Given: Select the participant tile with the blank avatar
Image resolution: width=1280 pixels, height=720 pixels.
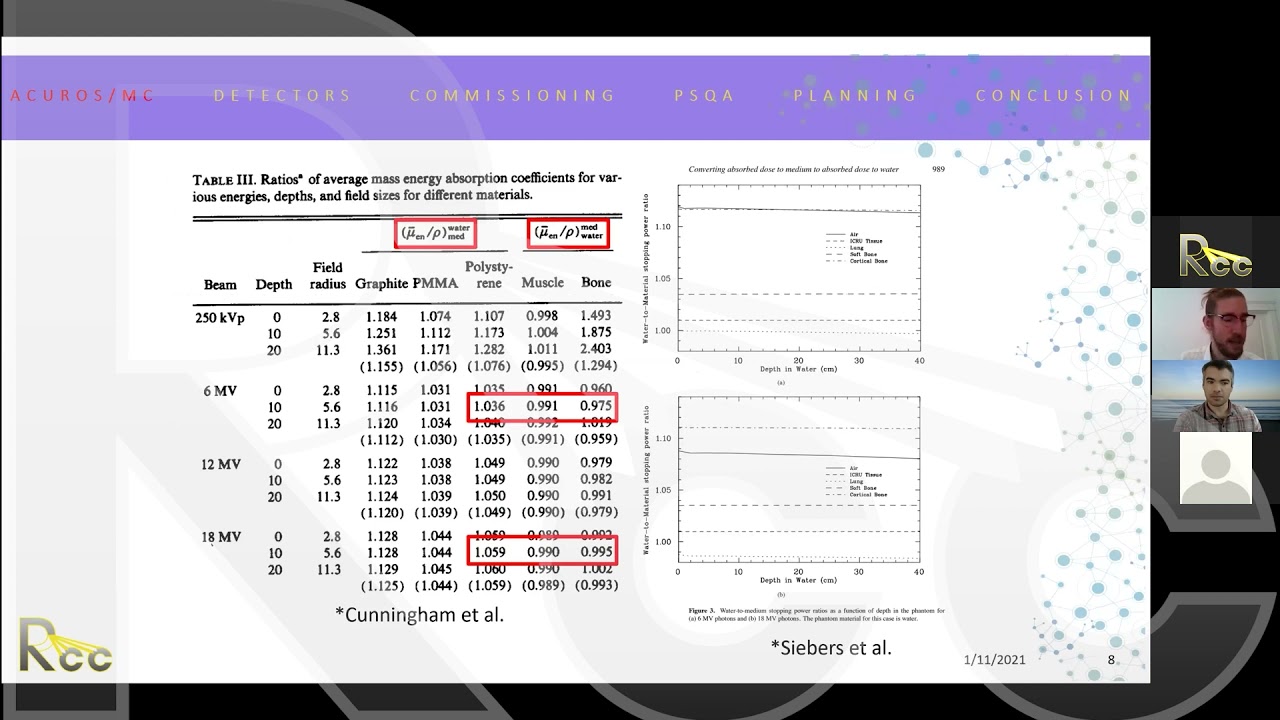Looking at the screenshot, I should [1215, 468].
